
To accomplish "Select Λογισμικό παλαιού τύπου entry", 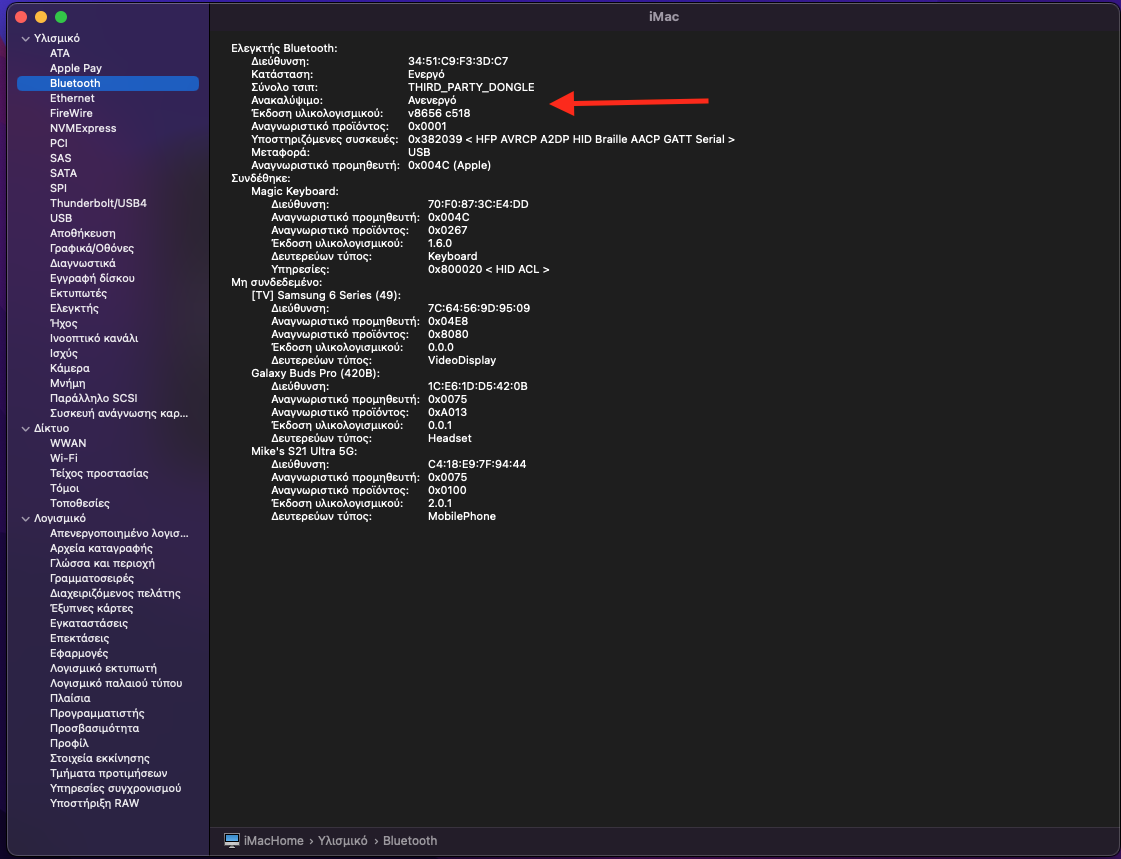I will pyautogui.click(x=116, y=684).
